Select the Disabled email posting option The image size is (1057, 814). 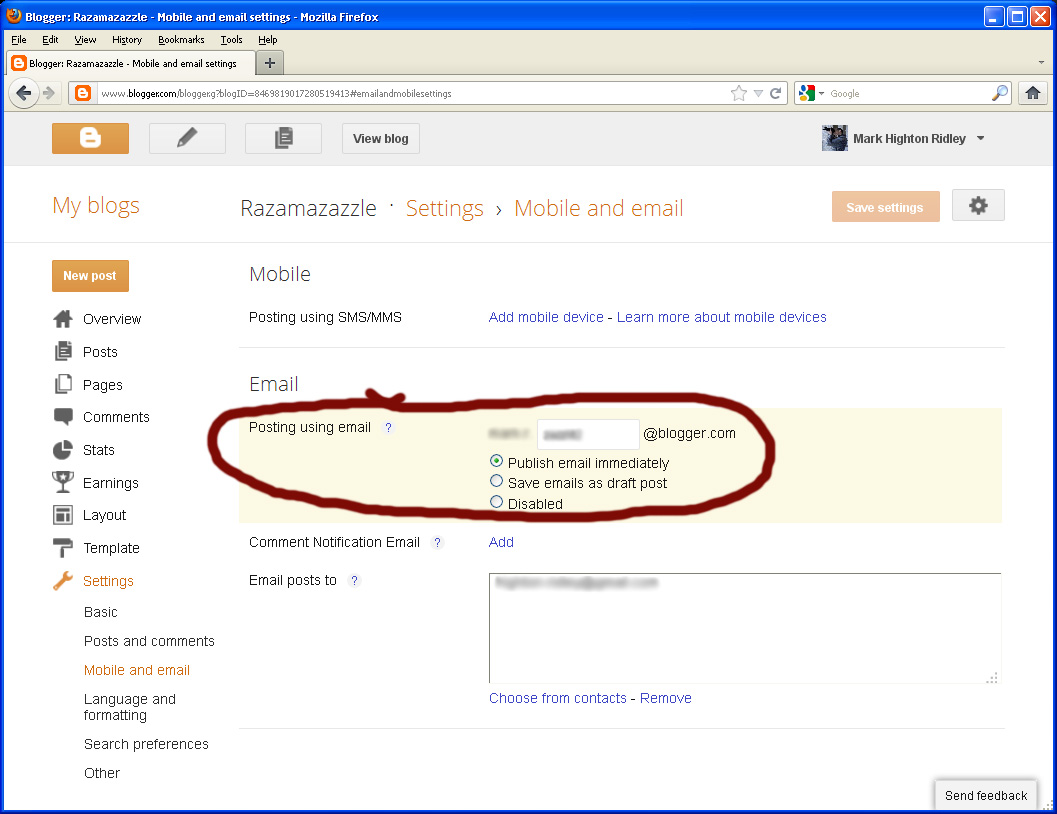(496, 502)
